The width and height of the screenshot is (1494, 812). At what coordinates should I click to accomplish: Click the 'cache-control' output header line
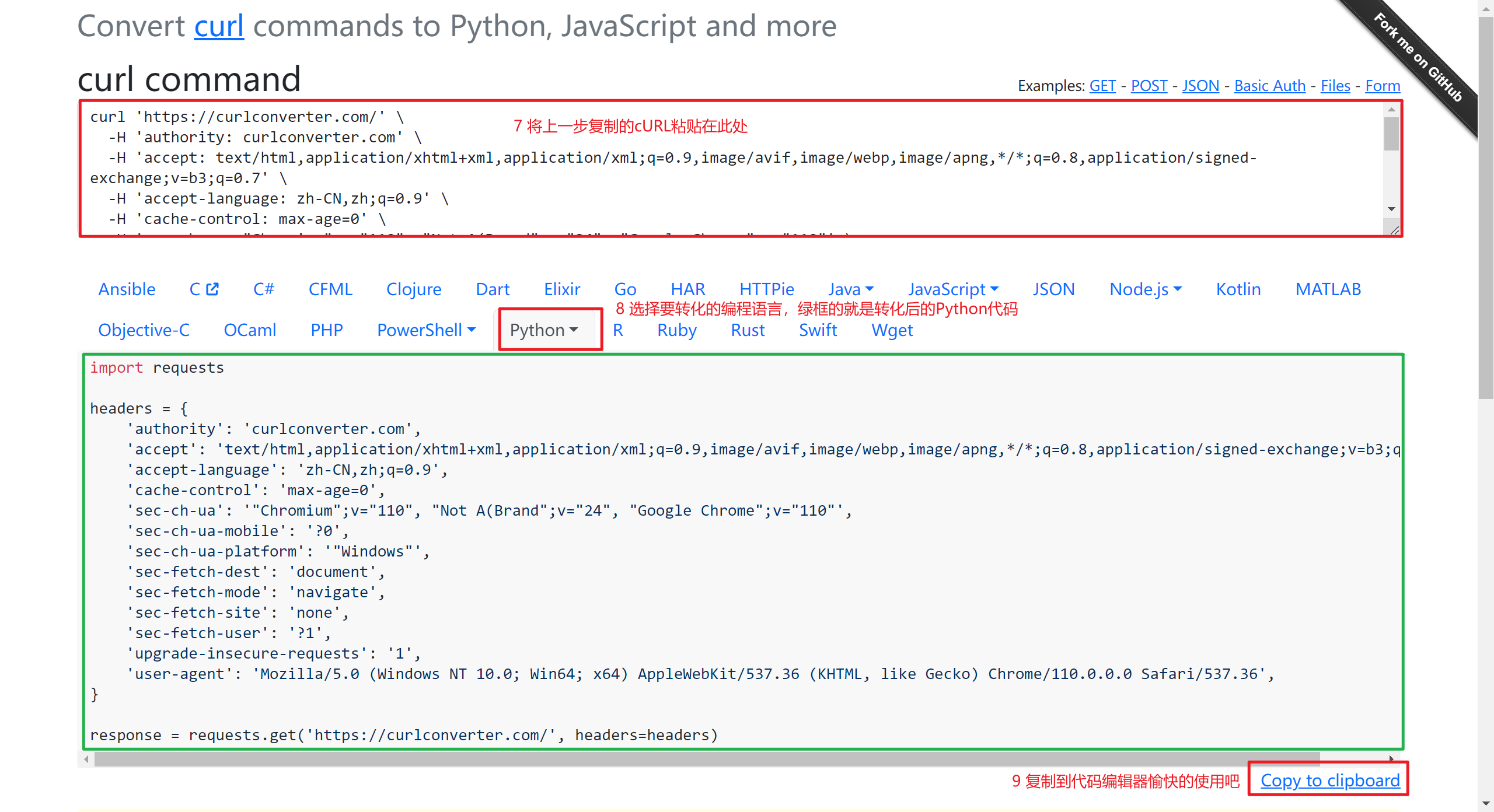[x=256, y=491]
